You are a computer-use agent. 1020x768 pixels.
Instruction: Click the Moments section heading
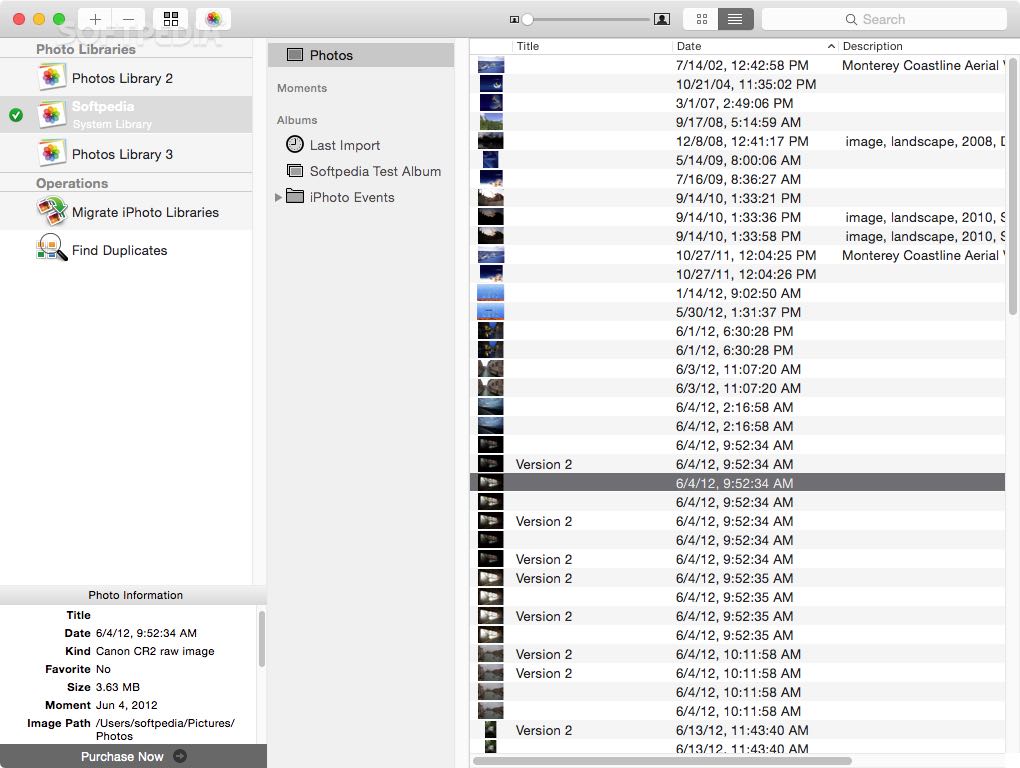click(x=302, y=88)
